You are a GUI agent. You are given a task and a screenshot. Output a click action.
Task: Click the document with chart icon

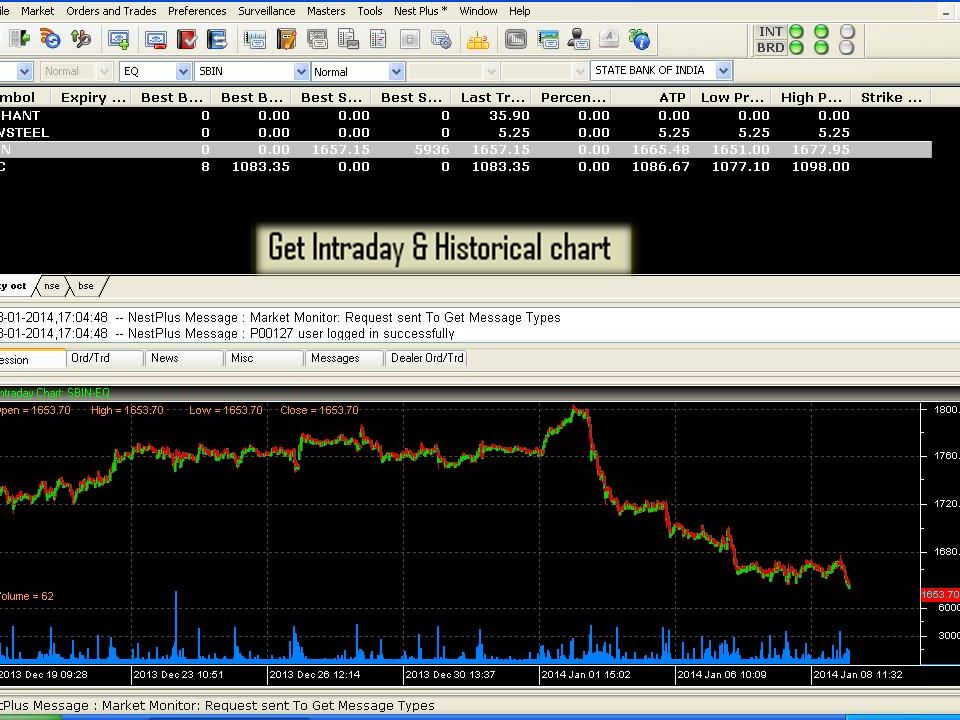[348, 40]
